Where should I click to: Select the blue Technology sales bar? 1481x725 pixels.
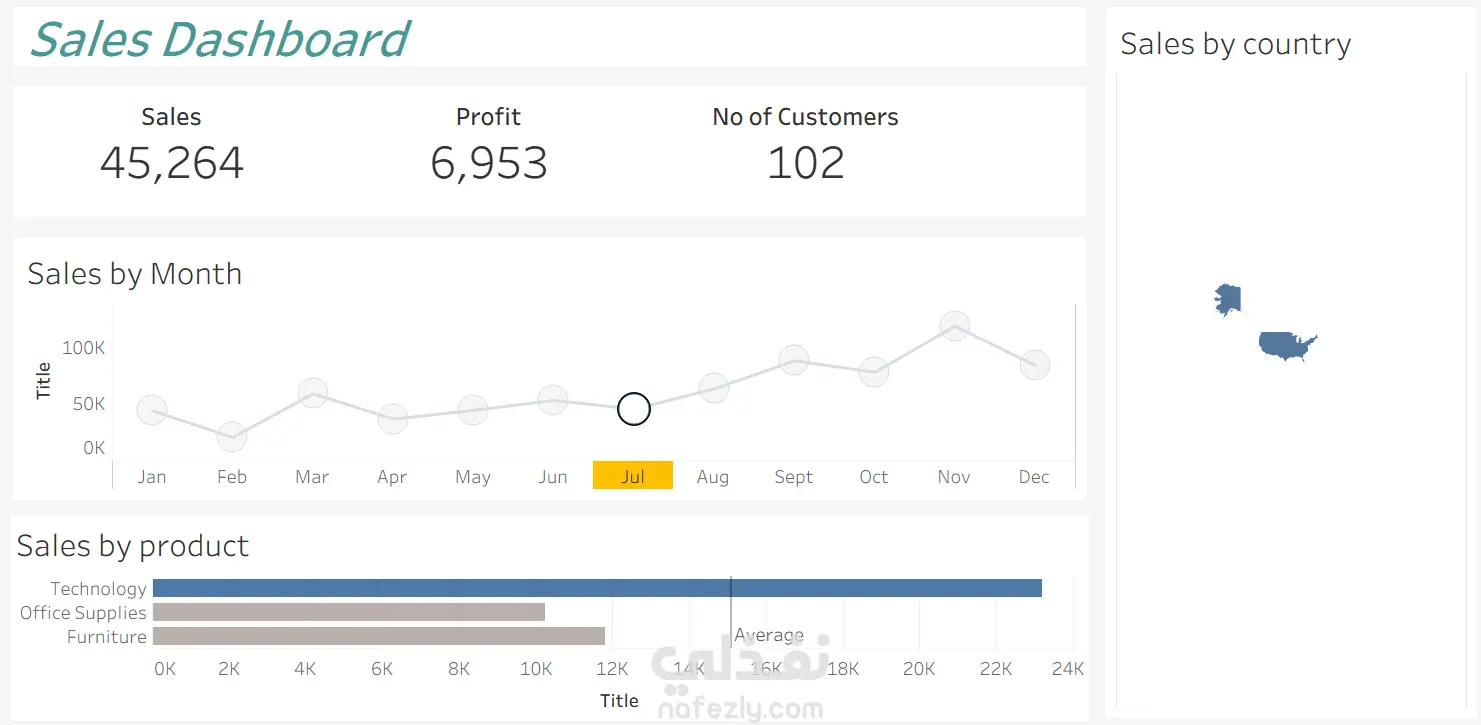[597, 588]
